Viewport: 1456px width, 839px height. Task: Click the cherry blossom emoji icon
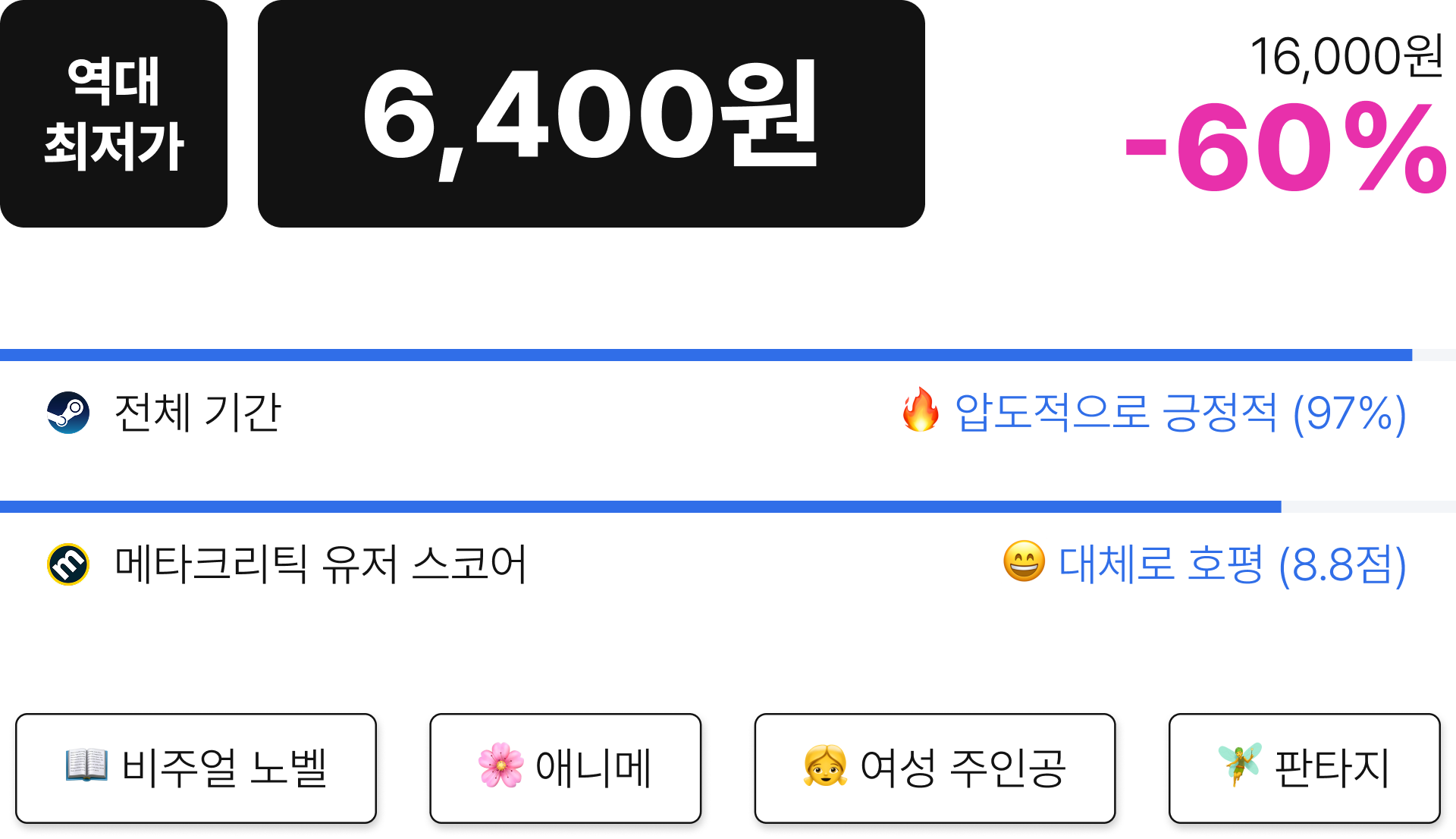click(x=500, y=765)
